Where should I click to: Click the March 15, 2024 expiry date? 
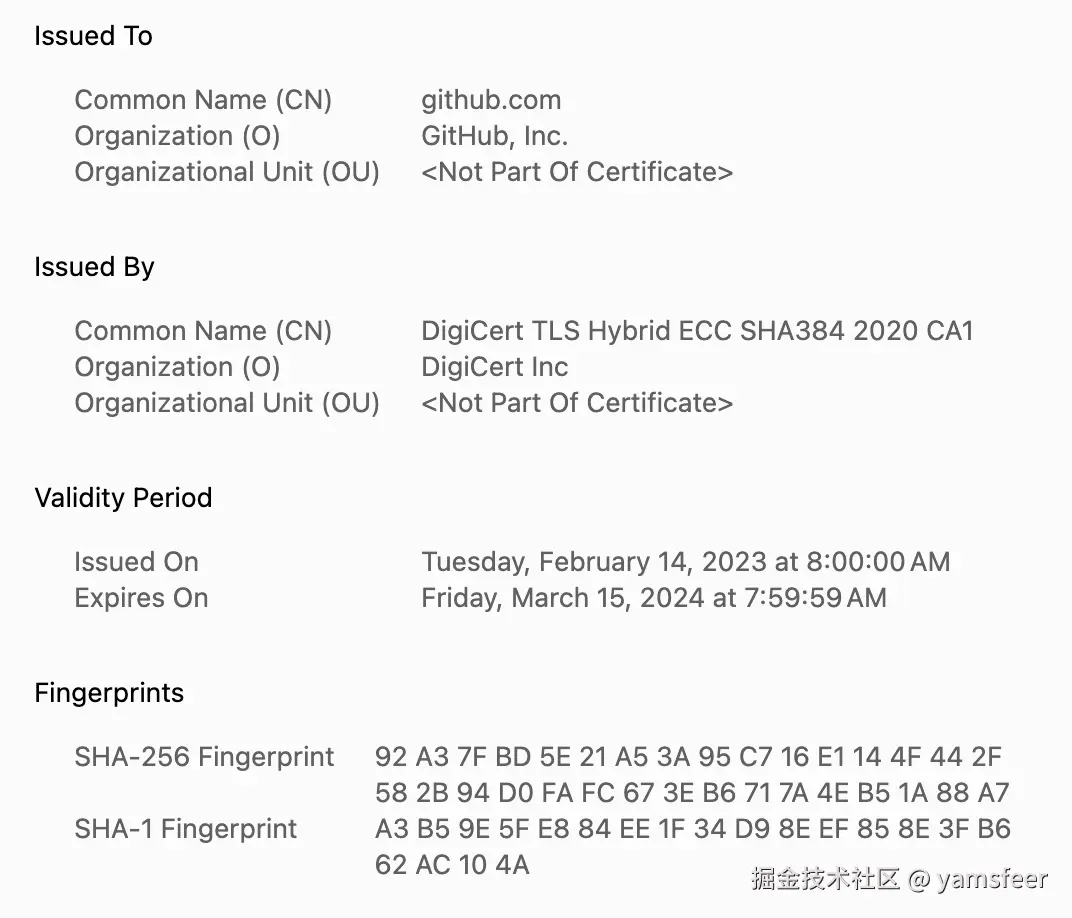(653, 598)
